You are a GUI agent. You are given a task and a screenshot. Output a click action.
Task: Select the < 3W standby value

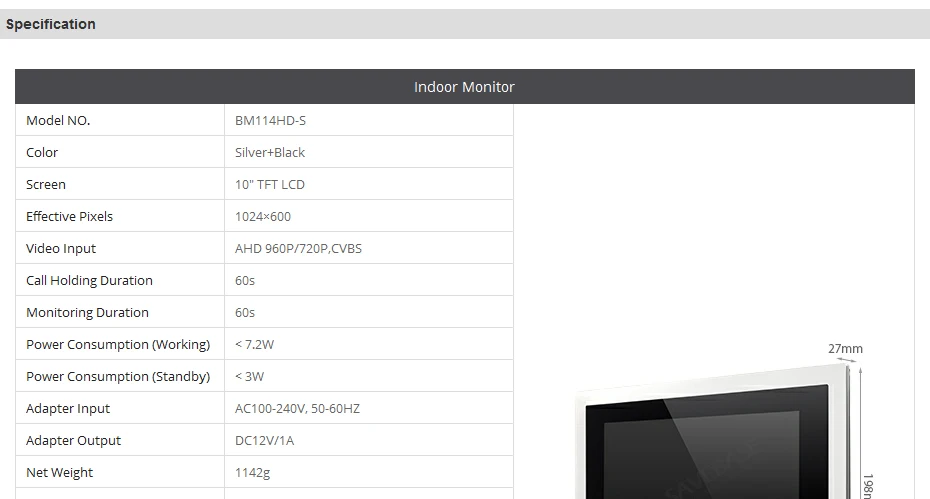250,377
